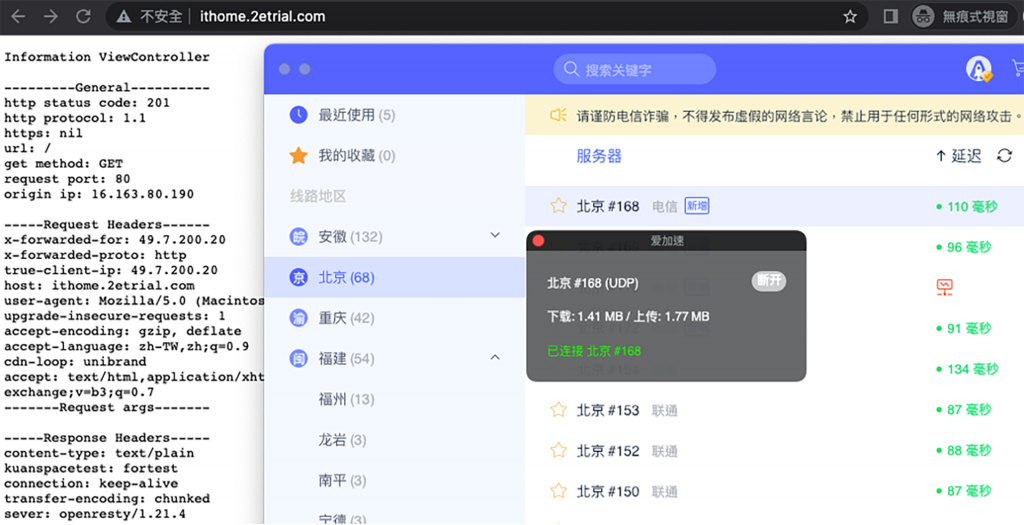The image size is (1024, 525).
Task: Favorite server 北京 #150 with star
Action: [558, 491]
